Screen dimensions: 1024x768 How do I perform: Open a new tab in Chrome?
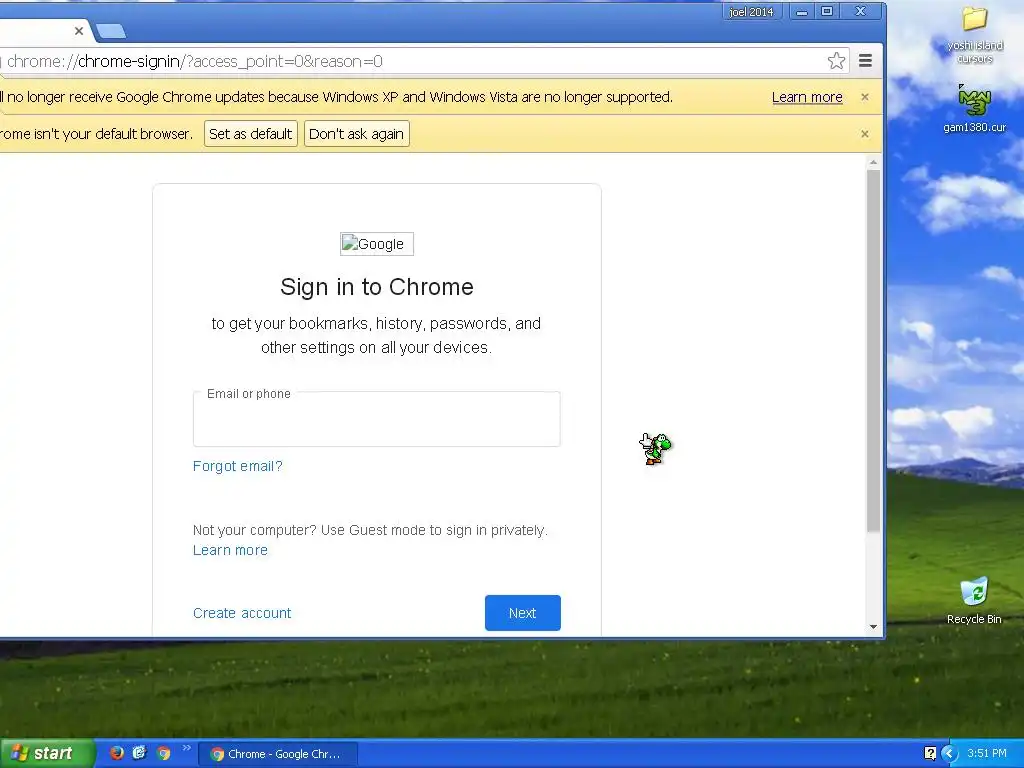click(110, 31)
